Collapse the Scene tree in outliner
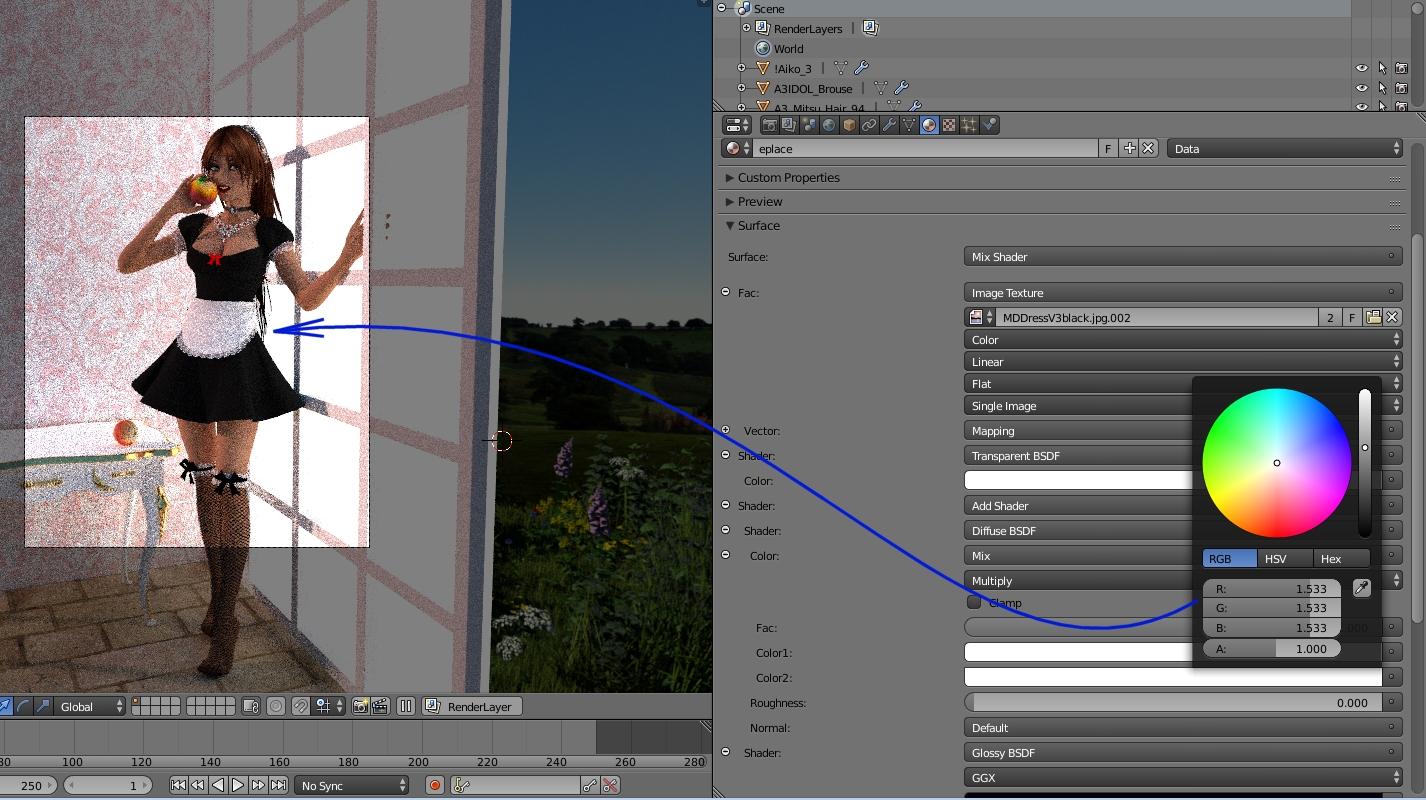 (x=721, y=8)
